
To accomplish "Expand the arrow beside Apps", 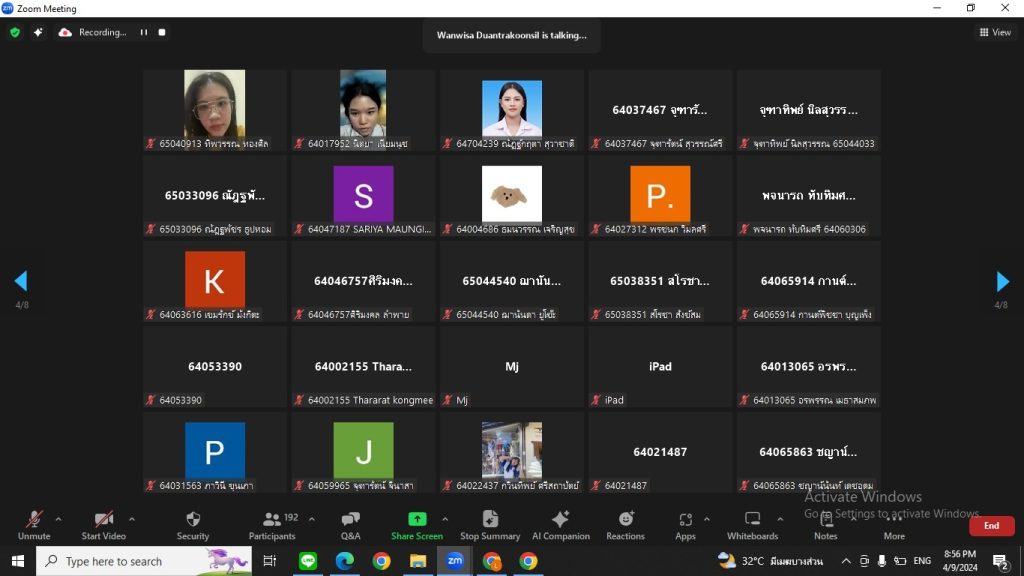I will (x=707, y=519).
